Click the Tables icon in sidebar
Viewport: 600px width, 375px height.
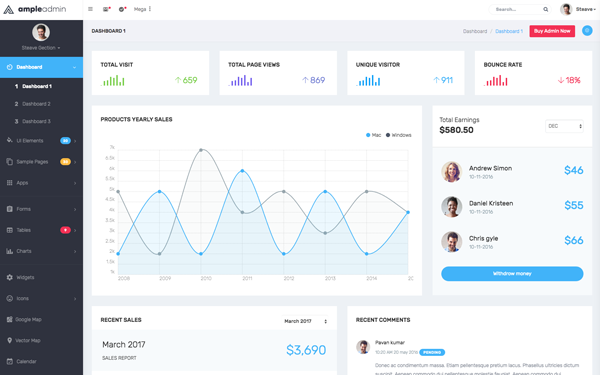[10, 230]
